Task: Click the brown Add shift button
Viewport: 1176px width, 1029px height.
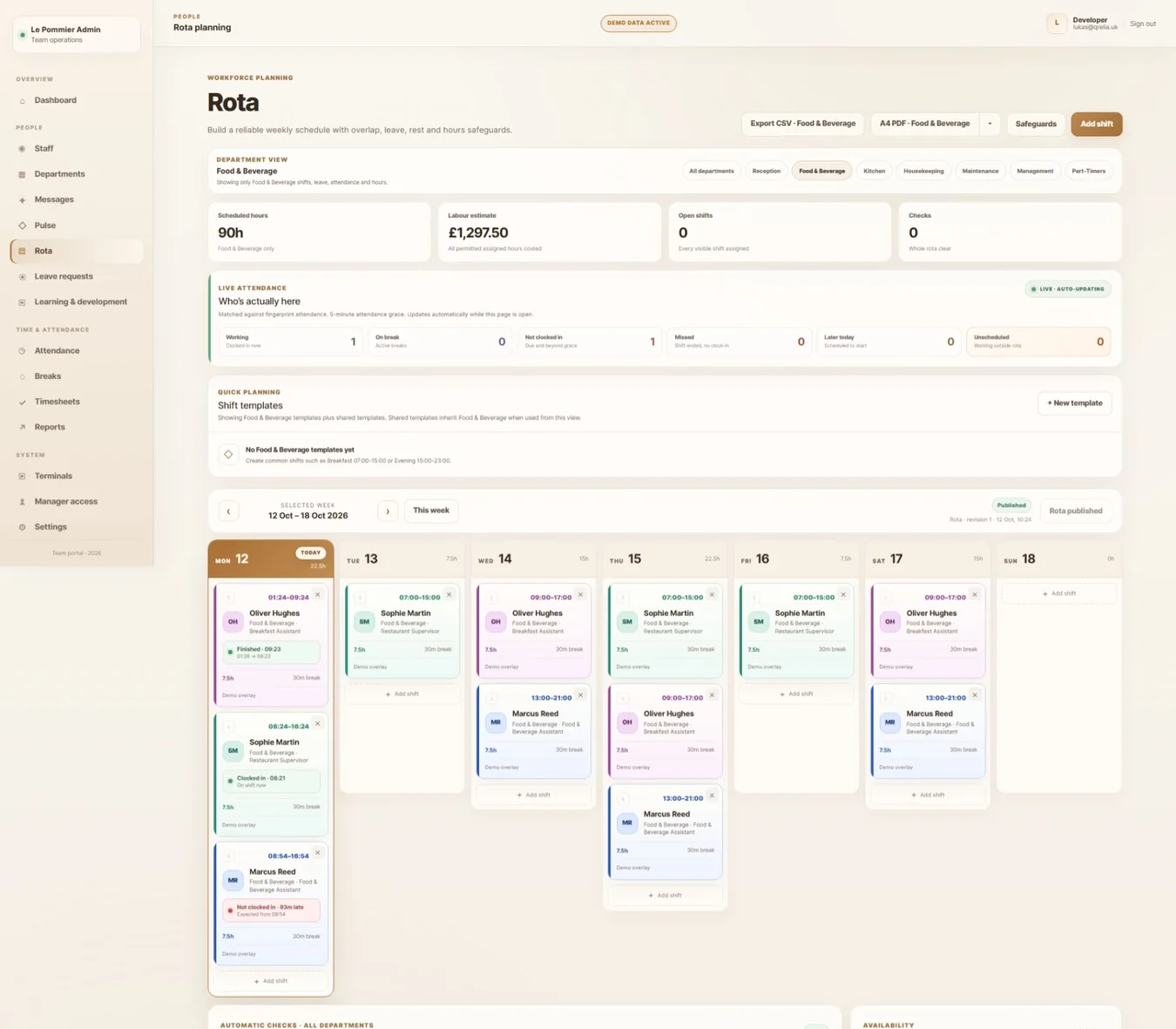Action: click(x=1096, y=124)
